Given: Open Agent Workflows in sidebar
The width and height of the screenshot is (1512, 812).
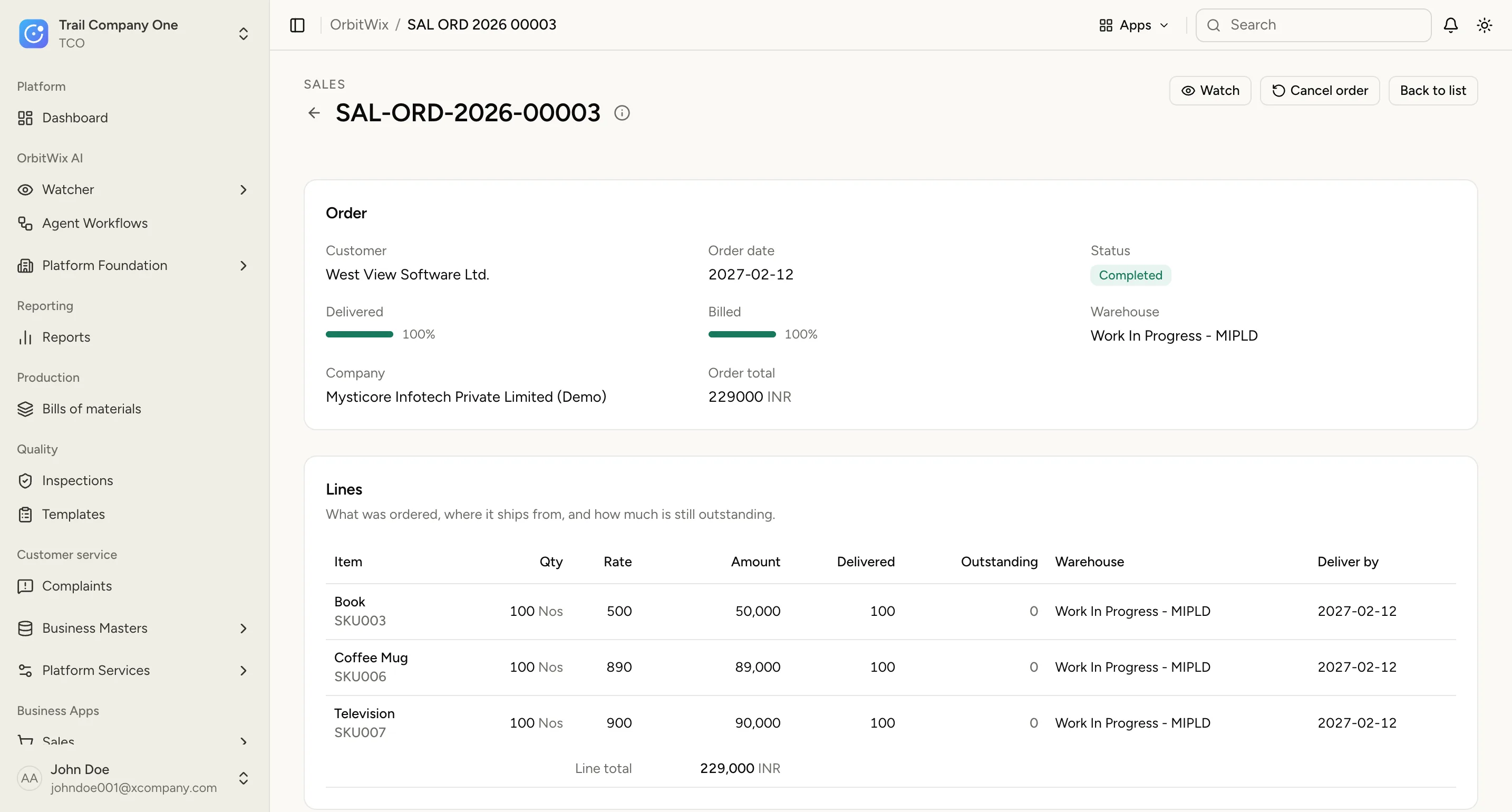Looking at the screenshot, I should (x=134, y=223).
